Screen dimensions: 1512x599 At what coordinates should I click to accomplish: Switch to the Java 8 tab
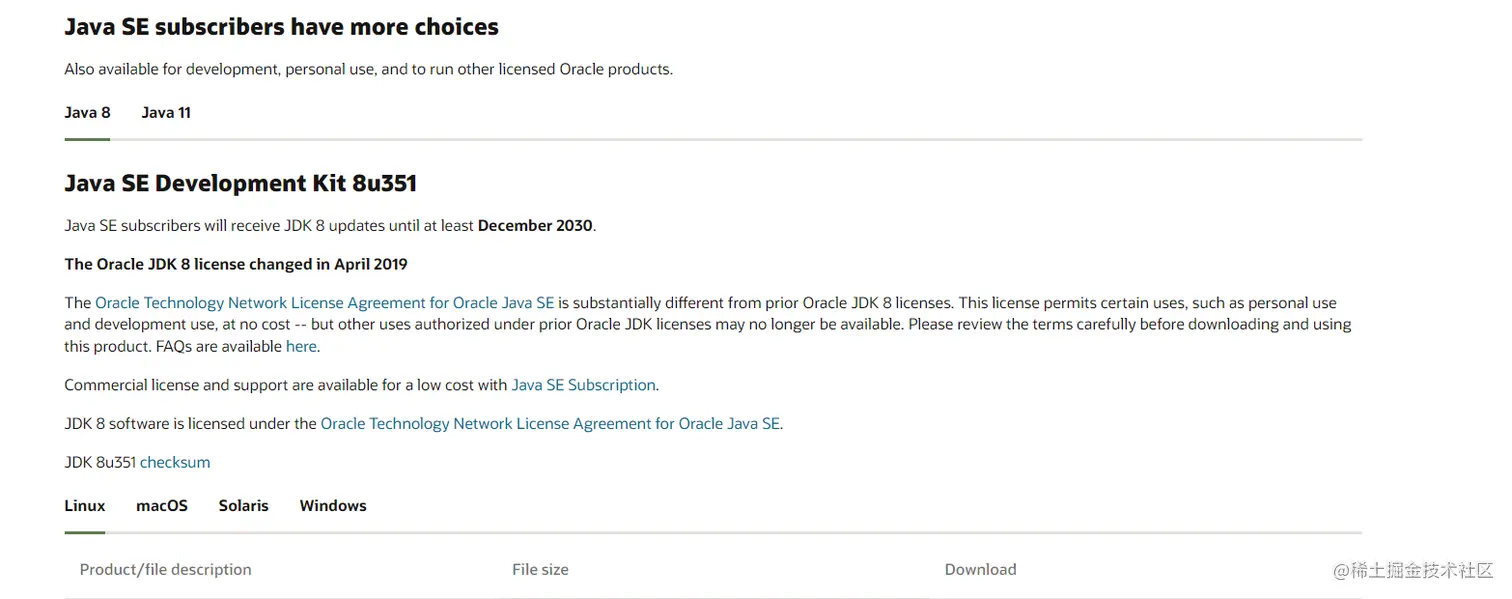click(x=87, y=113)
